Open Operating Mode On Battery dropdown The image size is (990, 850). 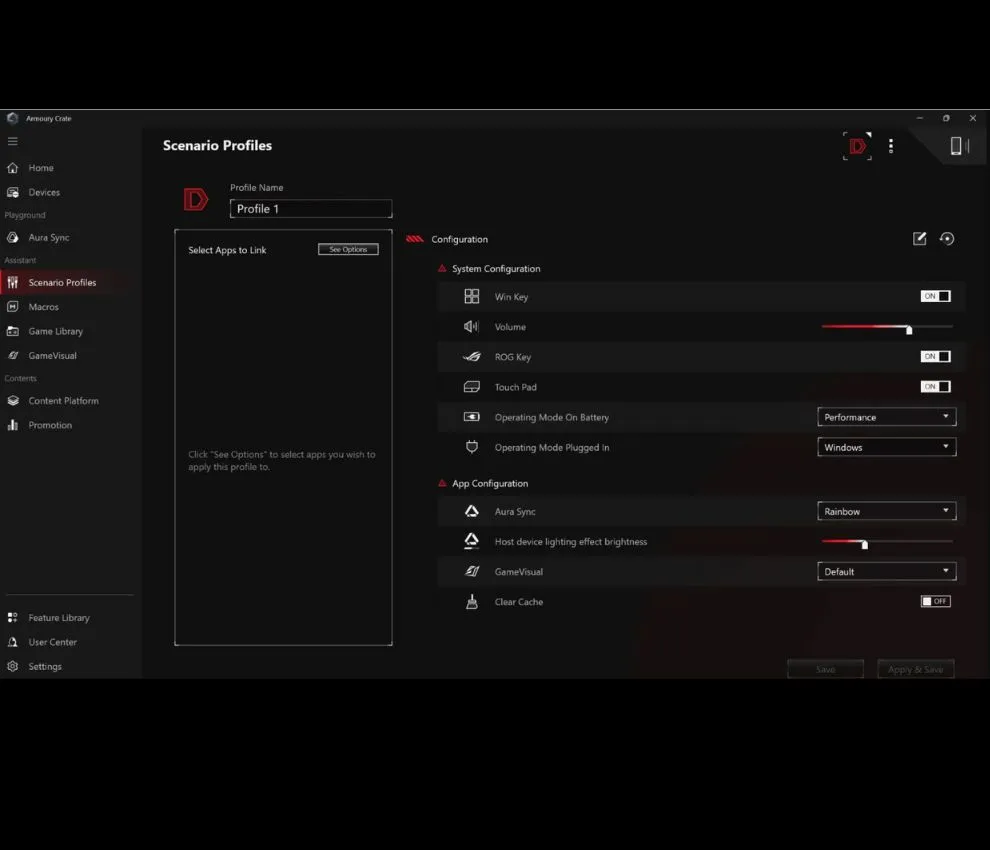pyautogui.click(x=886, y=417)
